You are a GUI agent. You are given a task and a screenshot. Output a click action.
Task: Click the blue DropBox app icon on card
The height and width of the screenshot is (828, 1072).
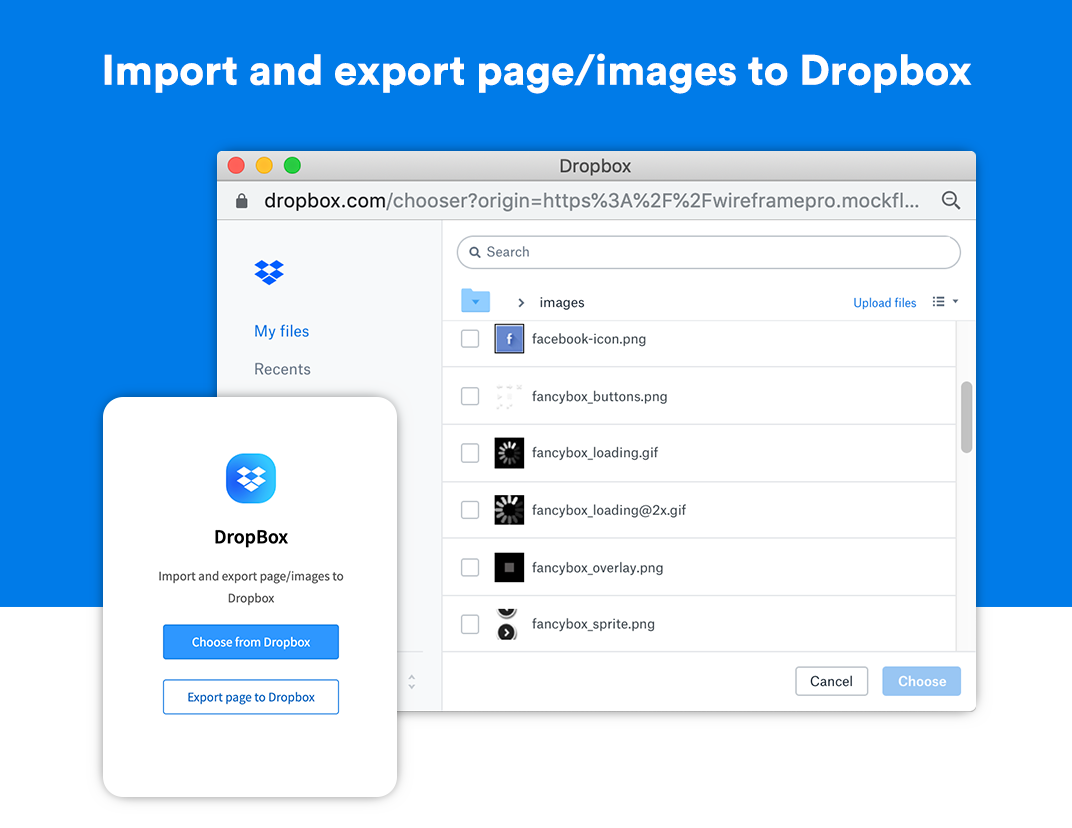(251, 478)
